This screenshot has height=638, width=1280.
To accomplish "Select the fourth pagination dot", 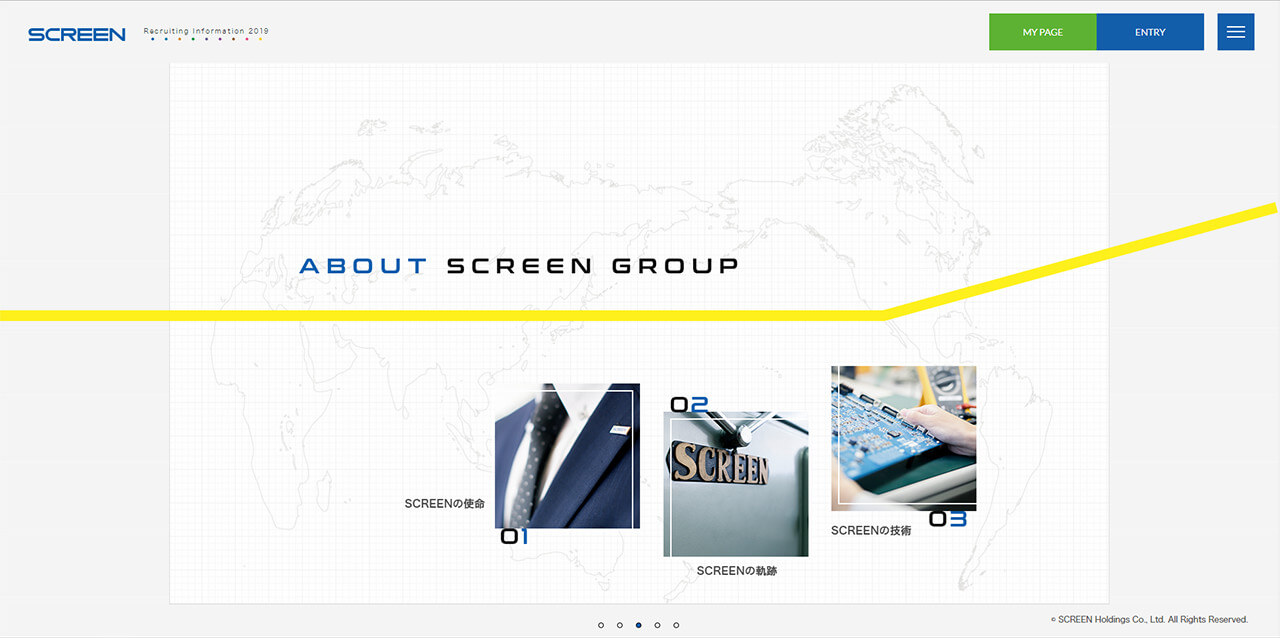I will tap(657, 625).
